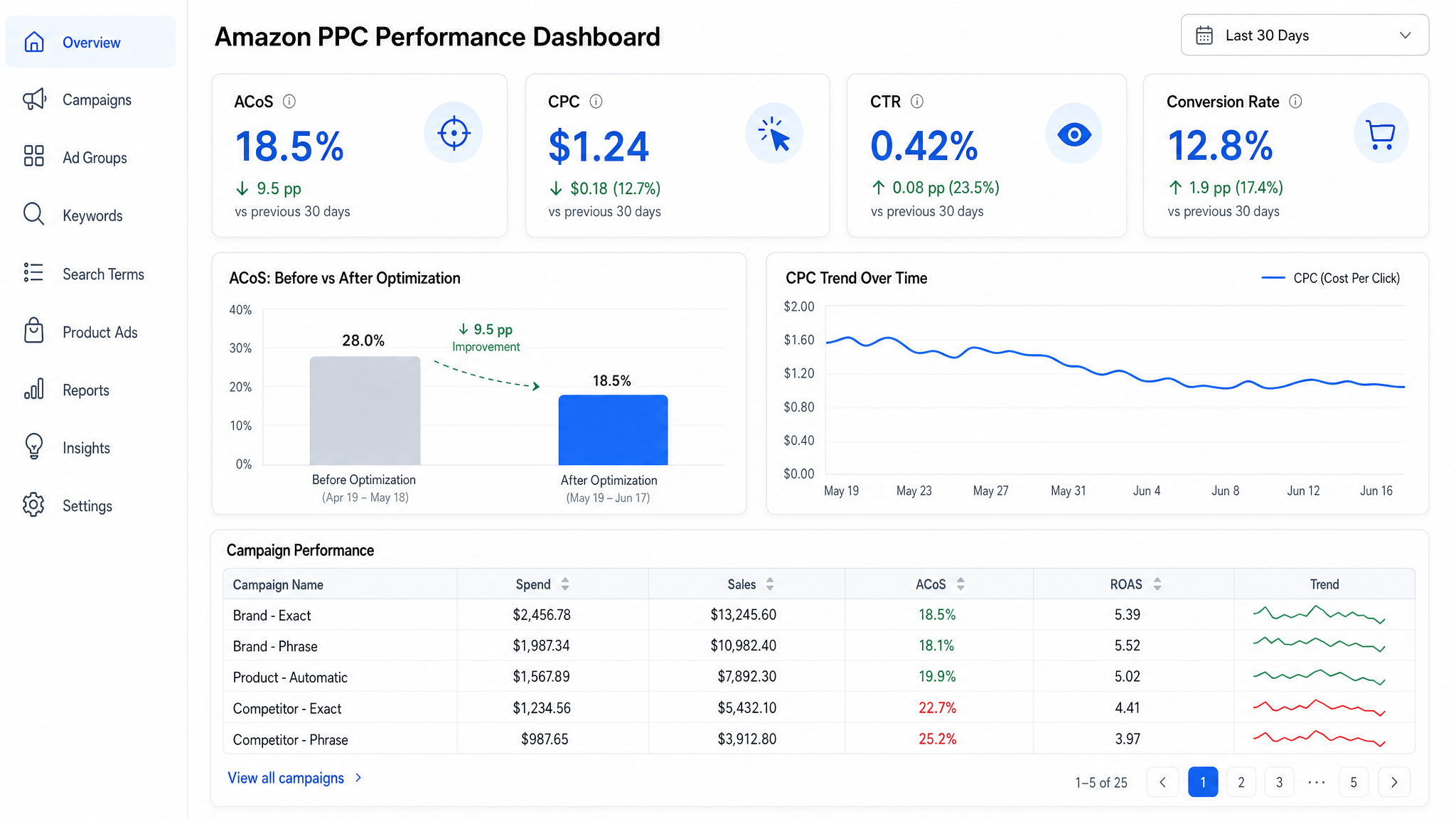Click the Keywords magnifier icon

(34, 214)
